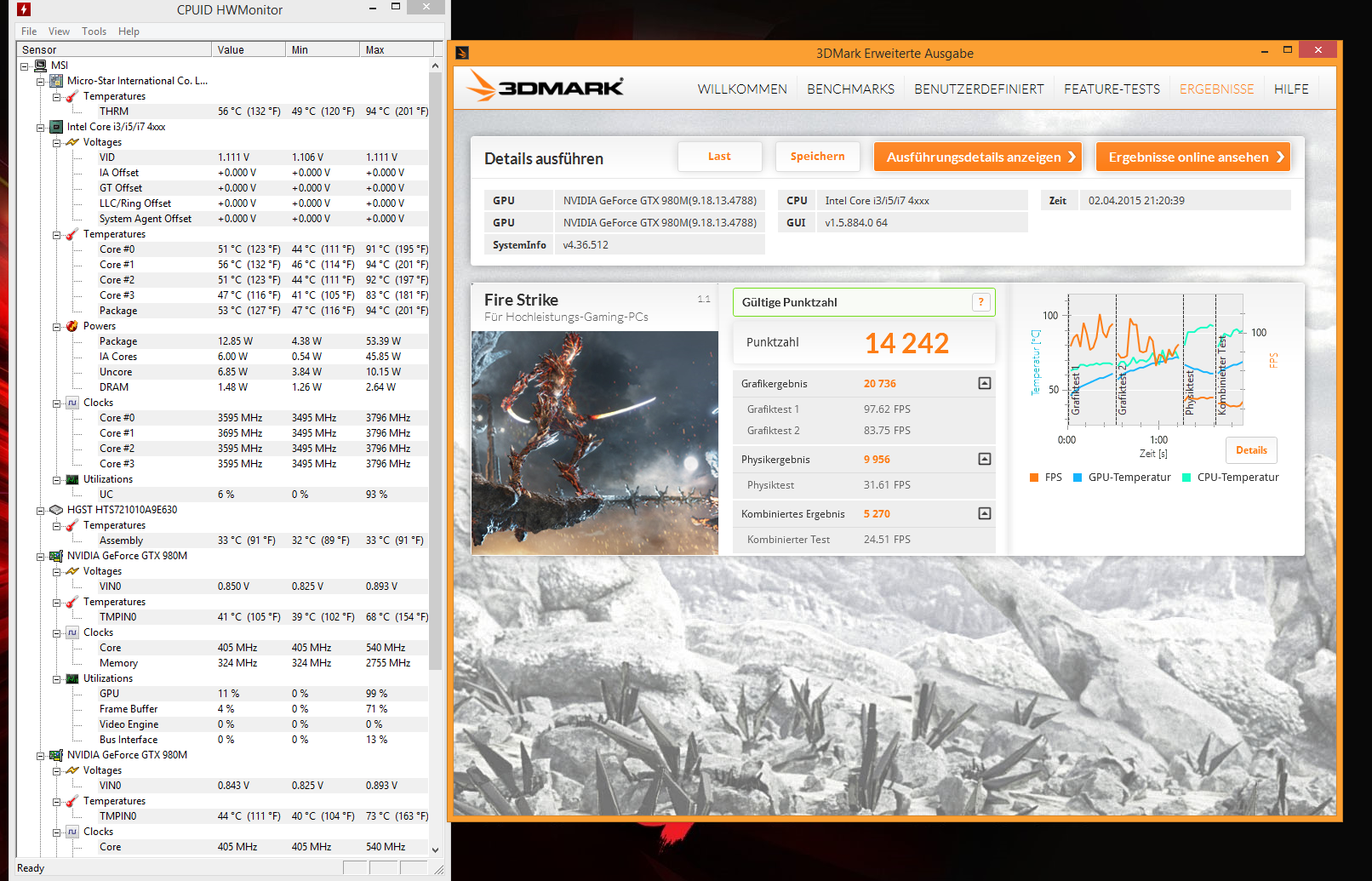1372x881 pixels.
Task: Collapse the Kombiniertes Ergebnis section toggle
Action: [x=985, y=513]
